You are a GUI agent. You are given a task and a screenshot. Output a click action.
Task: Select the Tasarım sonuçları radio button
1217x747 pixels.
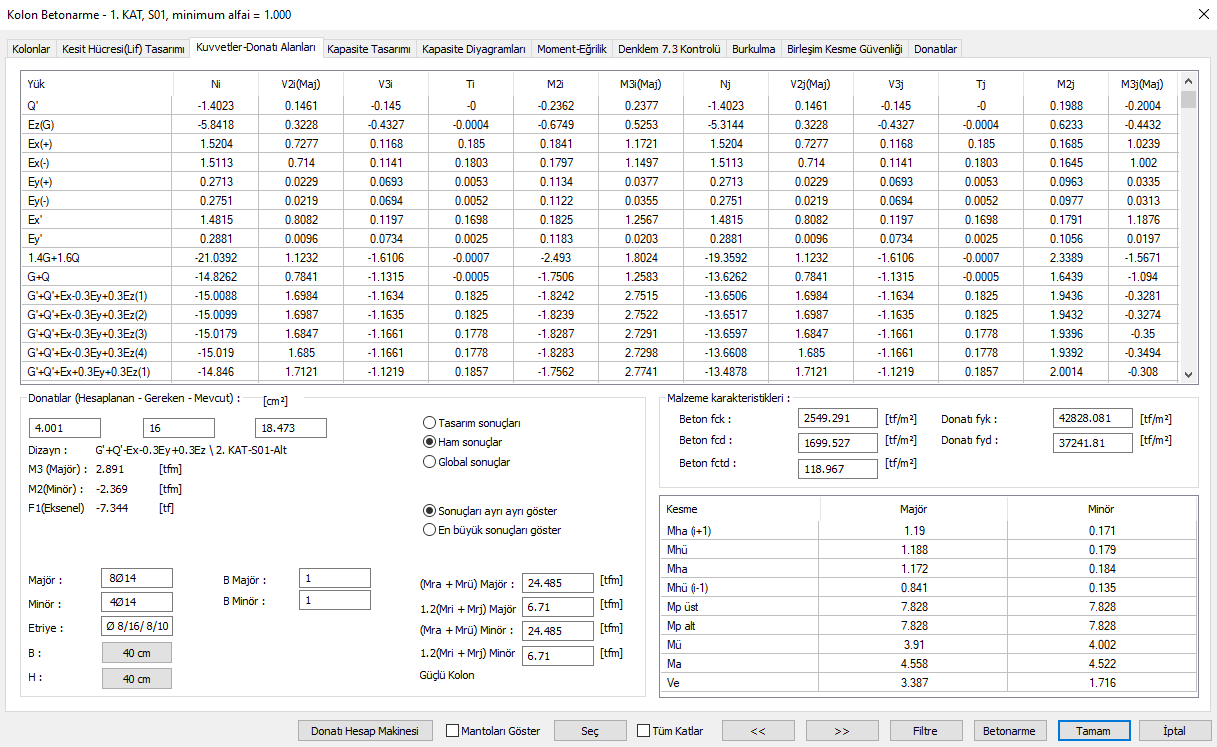pos(431,423)
